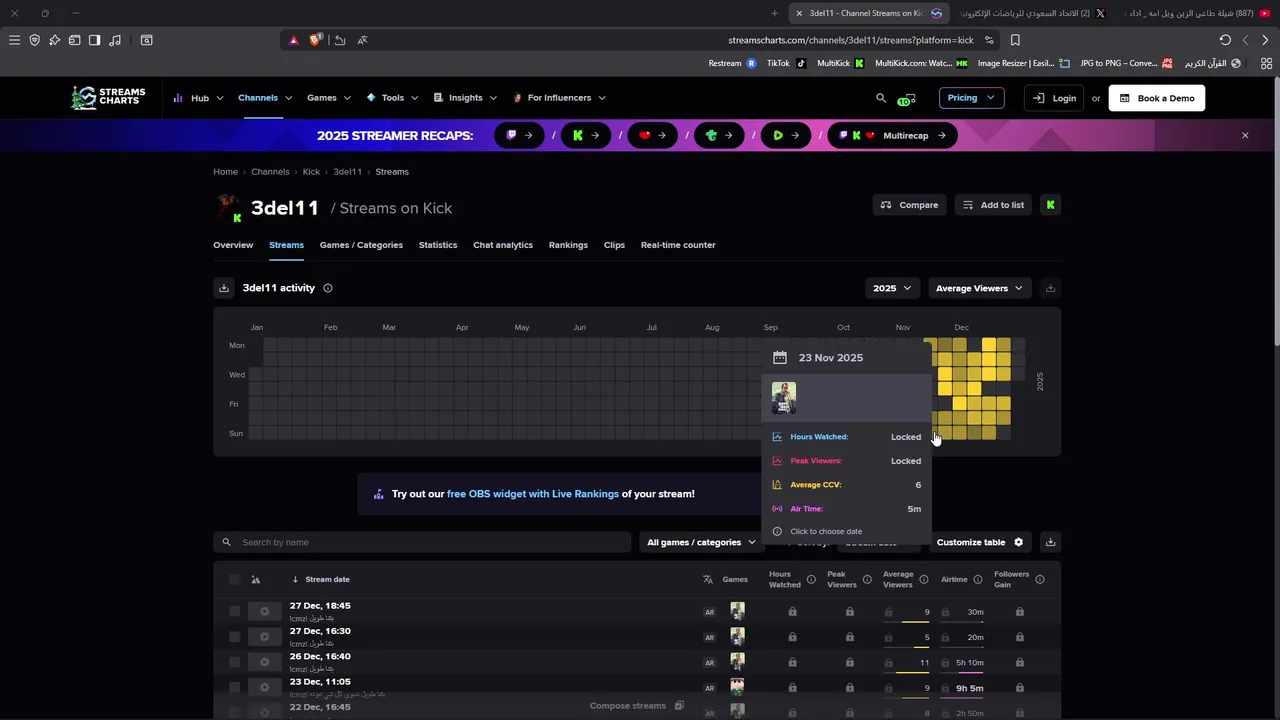
Task: Click the Multirecap pill
Action: pos(892,135)
